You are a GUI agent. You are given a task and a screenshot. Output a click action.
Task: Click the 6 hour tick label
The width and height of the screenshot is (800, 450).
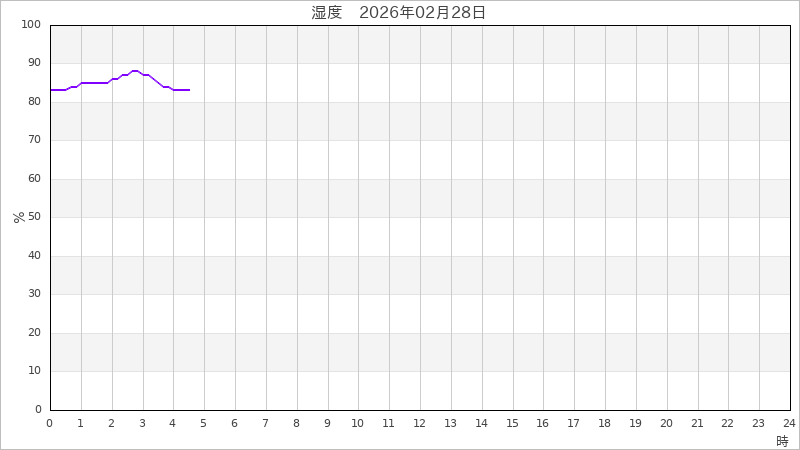click(x=235, y=423)
